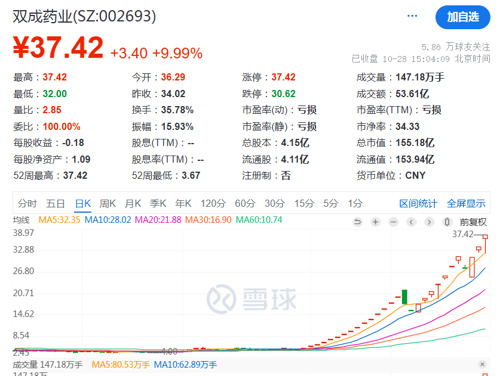Move chart left with the left arrow
Viewport: 500px width, 376px height.
(x=411, y=222)
